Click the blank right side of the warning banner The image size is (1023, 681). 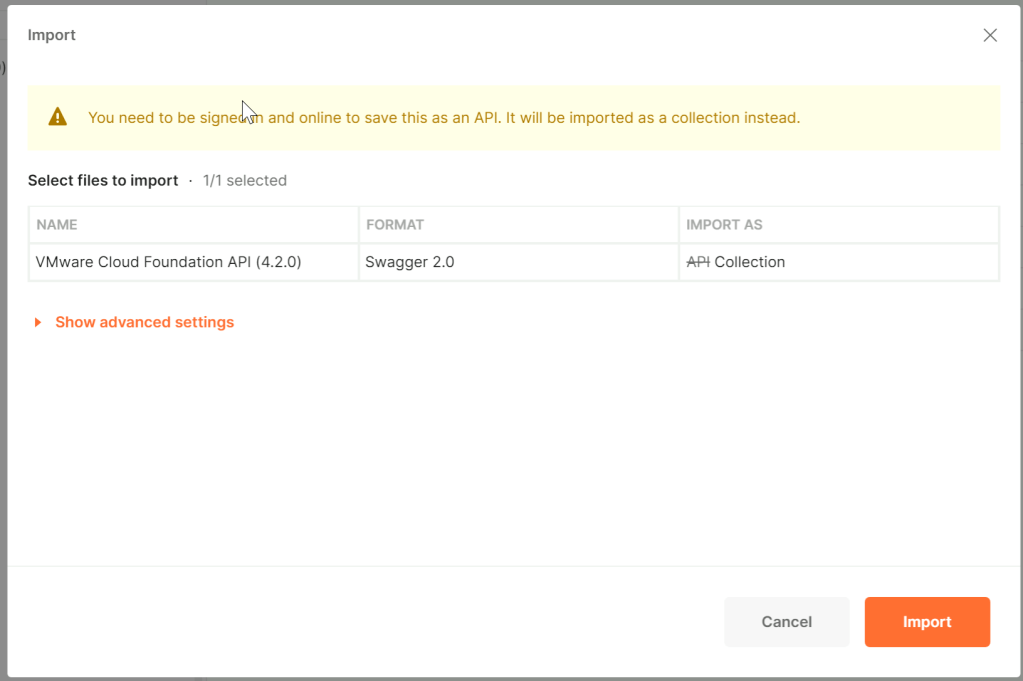(900, 118)
